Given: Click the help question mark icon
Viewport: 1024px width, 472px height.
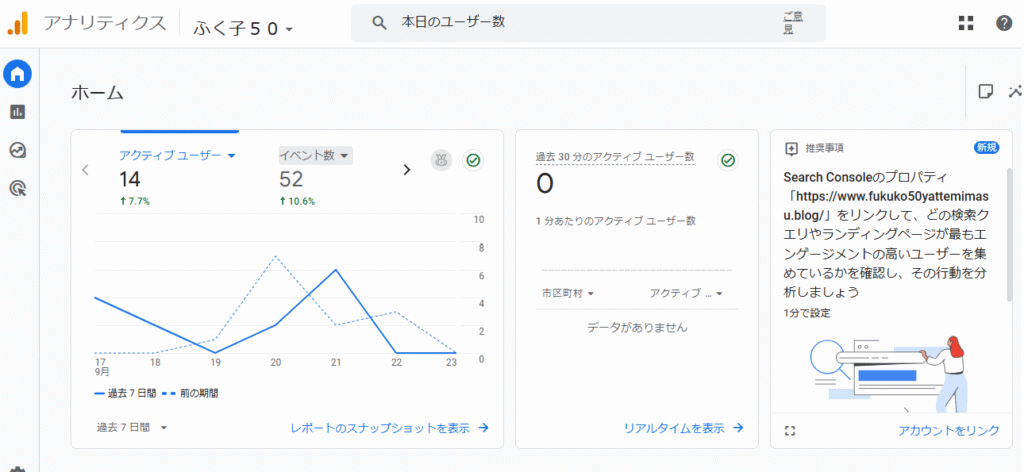Looking at the screenshot, I should (1003, 23).
